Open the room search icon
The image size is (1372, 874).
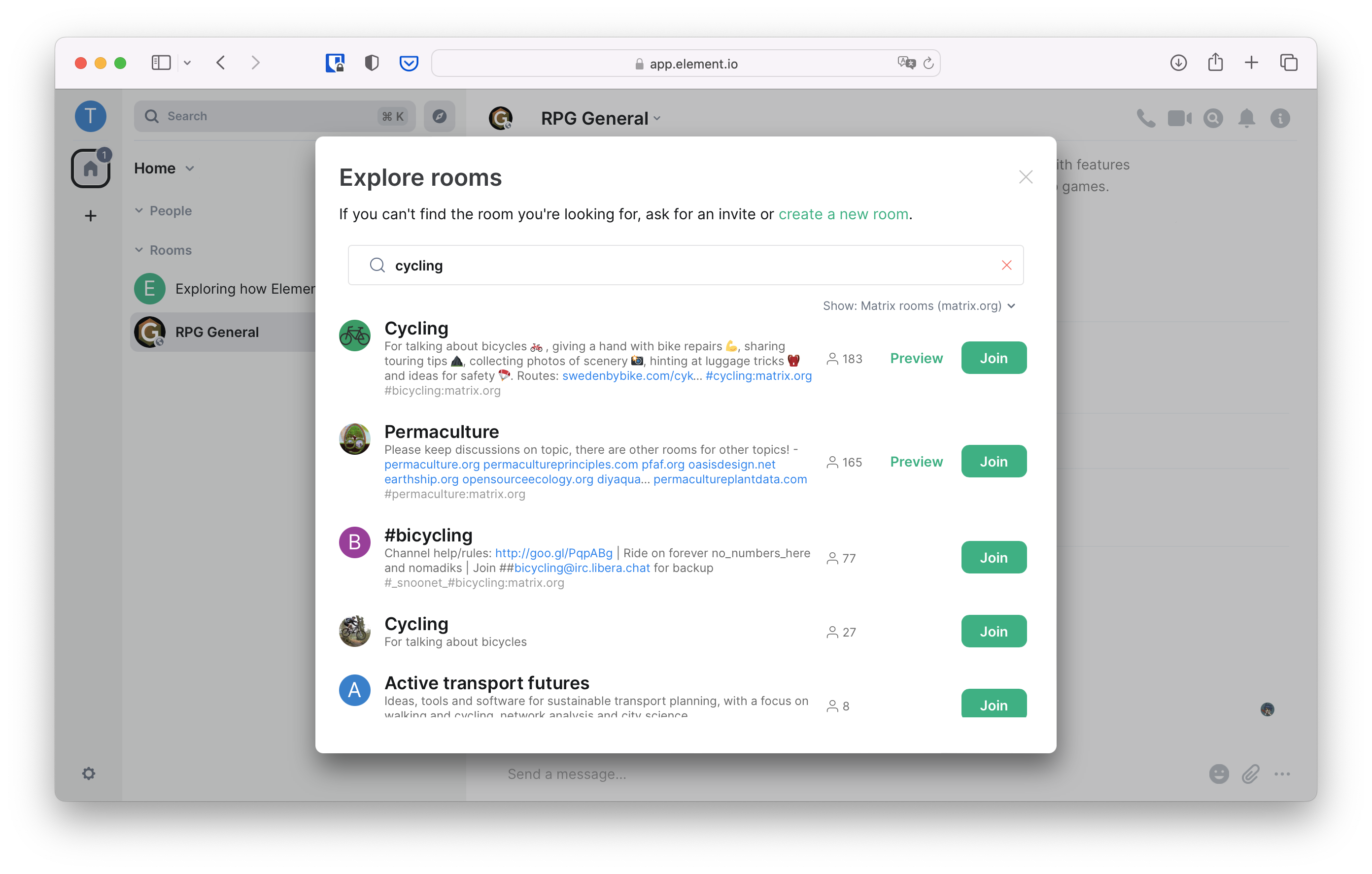pyautogui.click(x=1213, y=118)
